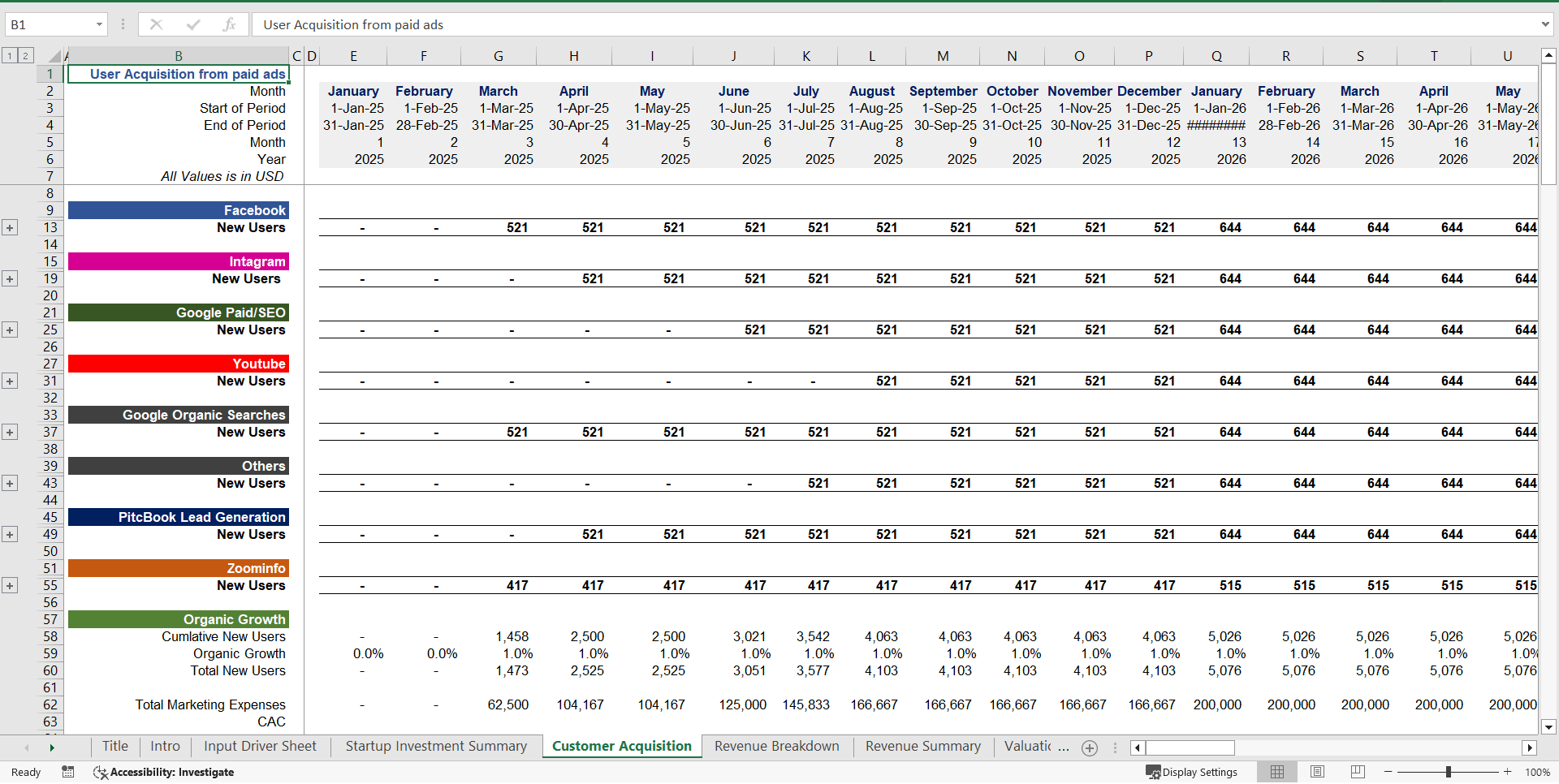Expand grouped rows above row 55

10,585
